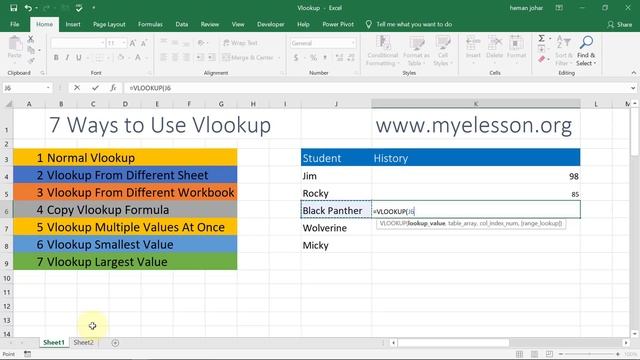Image resolution: width=640 pixels, height=360 pixels.
Task: Open the font name dropdown
Action: (x=102, y=43)
